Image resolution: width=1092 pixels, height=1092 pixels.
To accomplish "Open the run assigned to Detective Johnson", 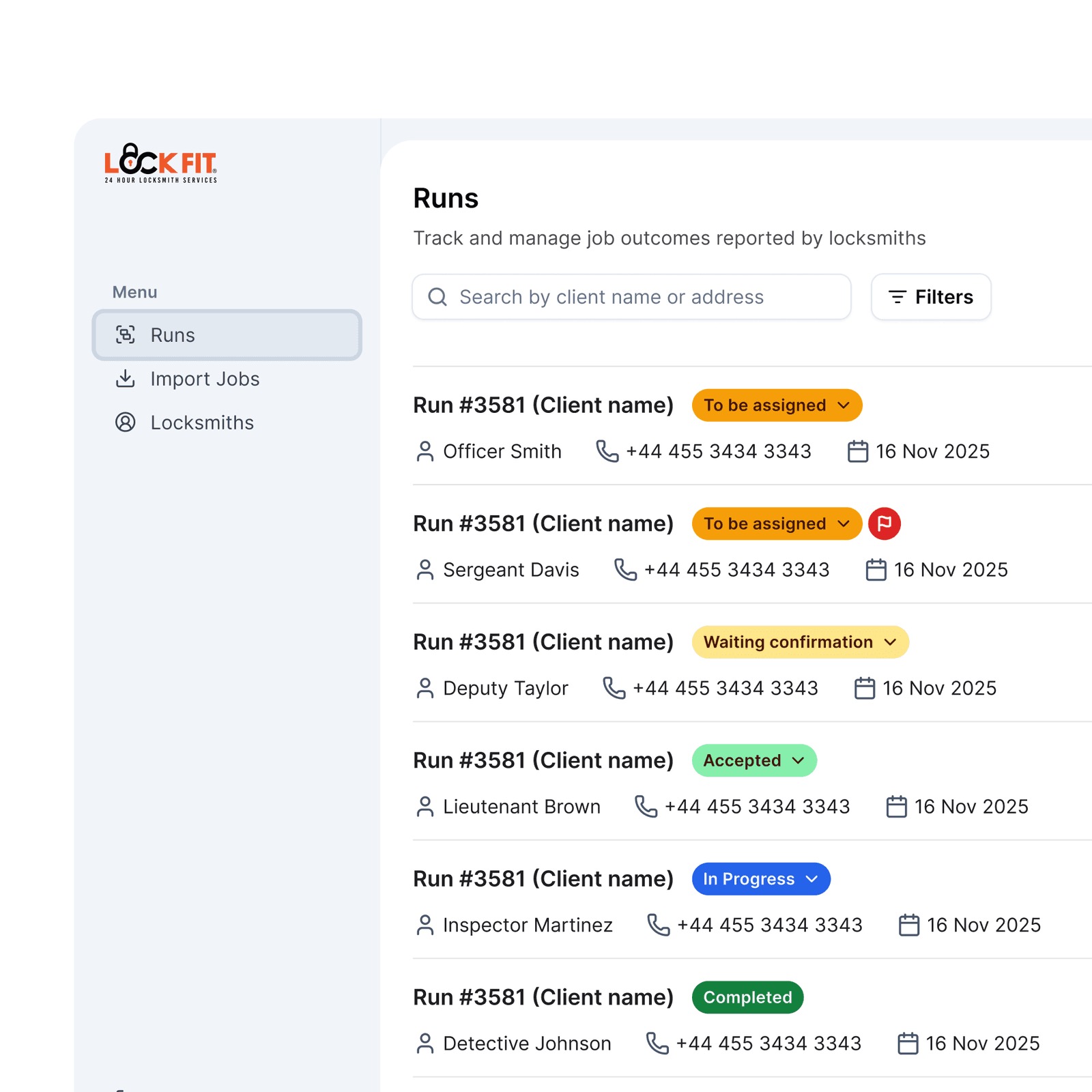I will pos(543,997).
